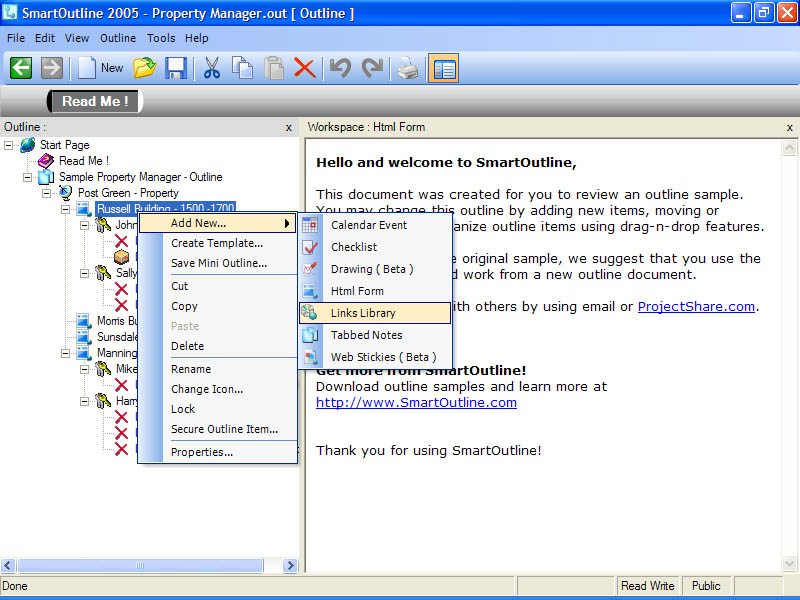Choose Save Mini Outline... from context menu
This screenshot has width=800, height=600.
[x=217, y=263]
